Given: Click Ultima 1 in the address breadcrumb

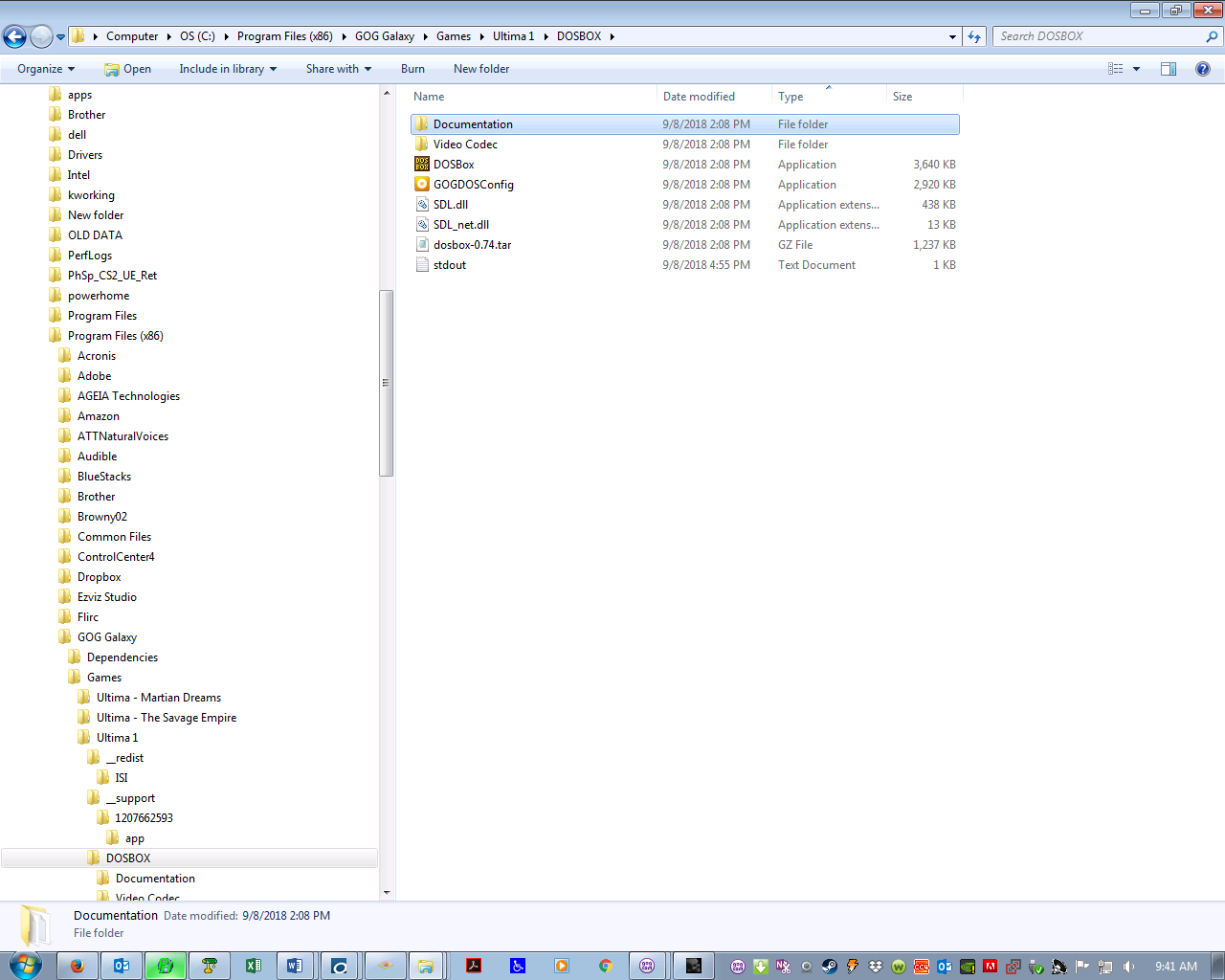Looking at the screenshot, I should point(513,36).
